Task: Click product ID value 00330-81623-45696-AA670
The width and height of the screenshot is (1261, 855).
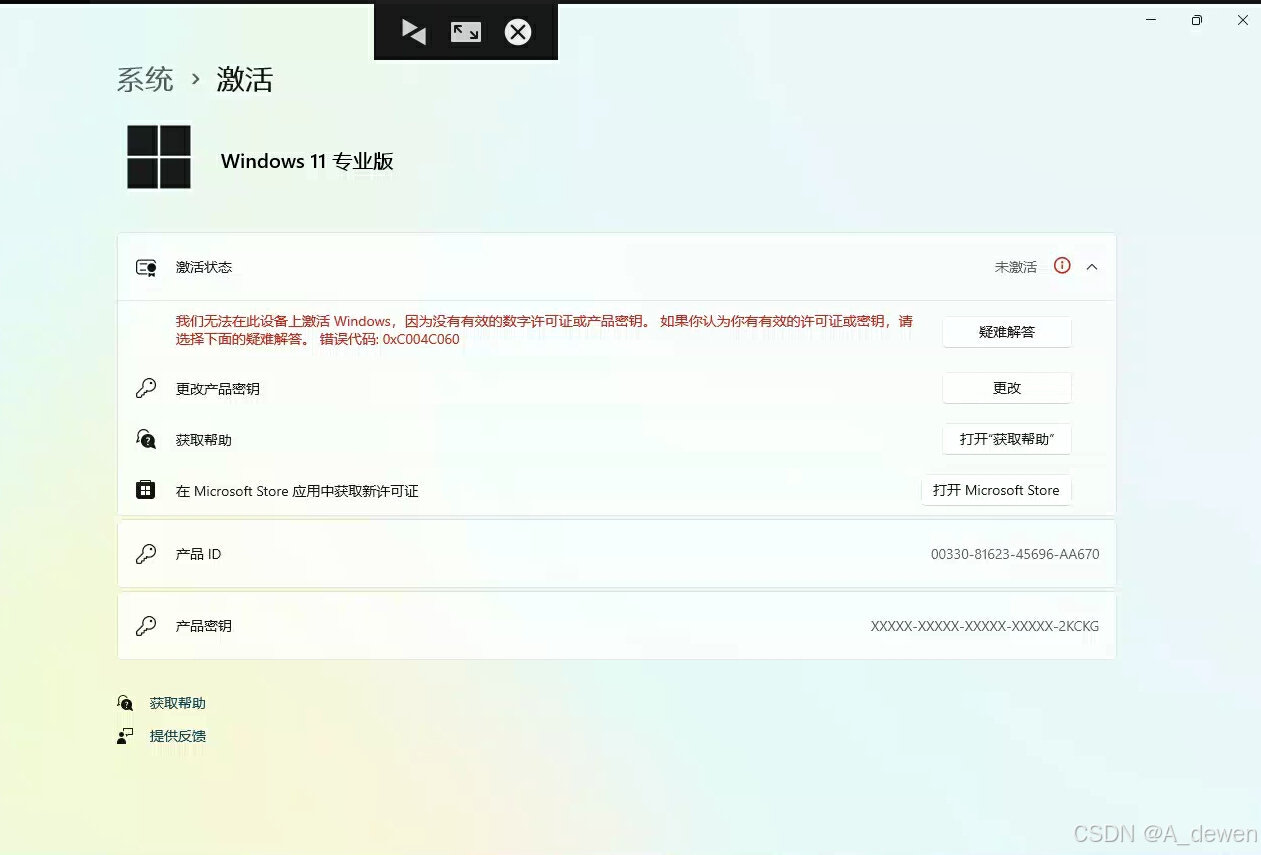Action: [1015, 554]
